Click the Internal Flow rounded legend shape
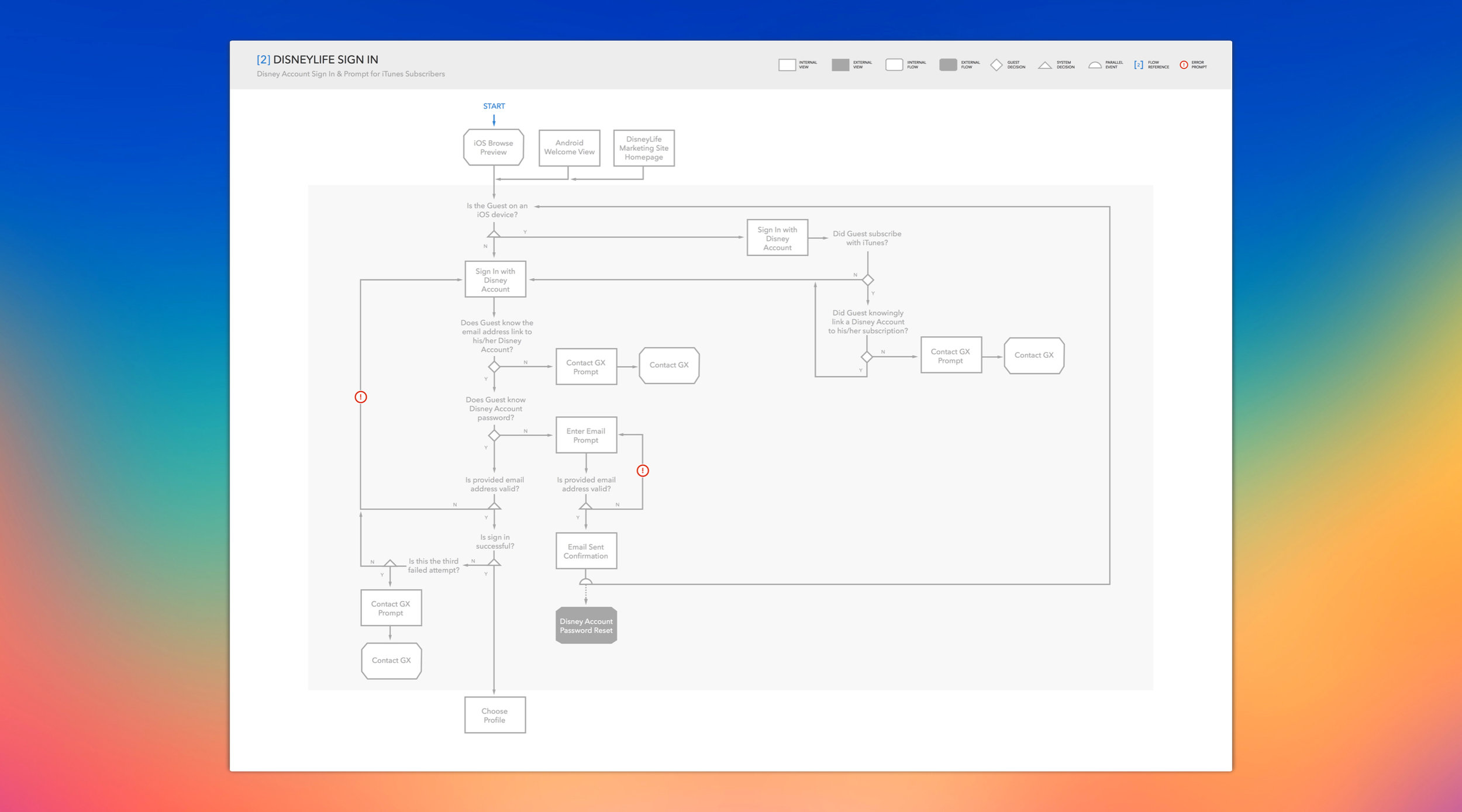1462x812 pixels. pyautogui.click(x=894, y=65)
